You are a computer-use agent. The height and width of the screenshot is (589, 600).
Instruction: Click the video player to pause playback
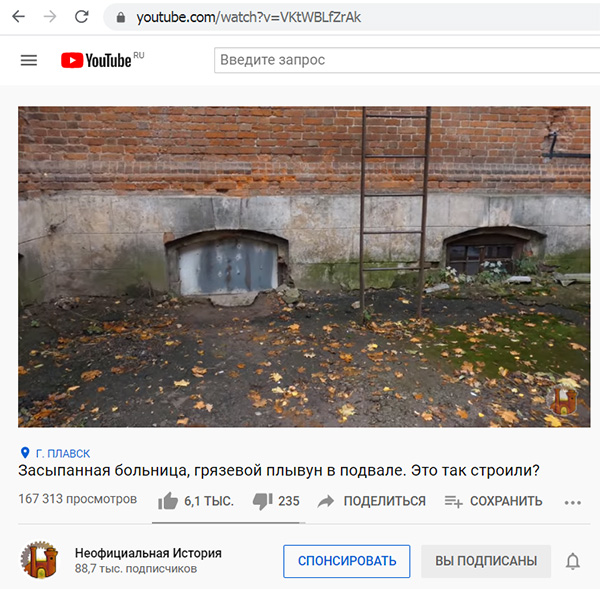[304, 267]
